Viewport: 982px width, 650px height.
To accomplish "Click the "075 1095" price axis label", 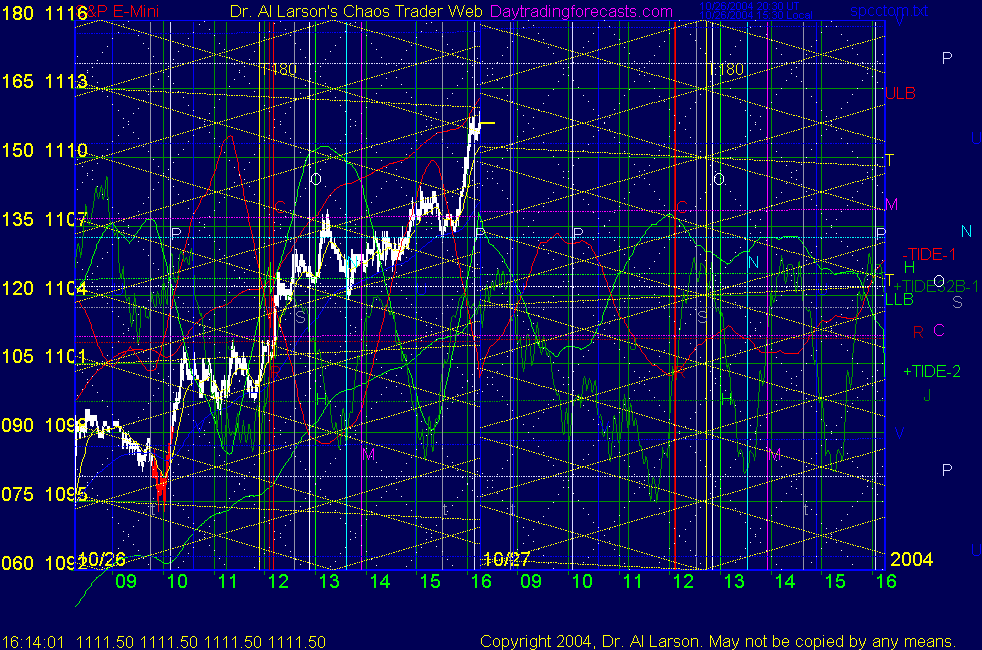I will click(x=44, y=494).
